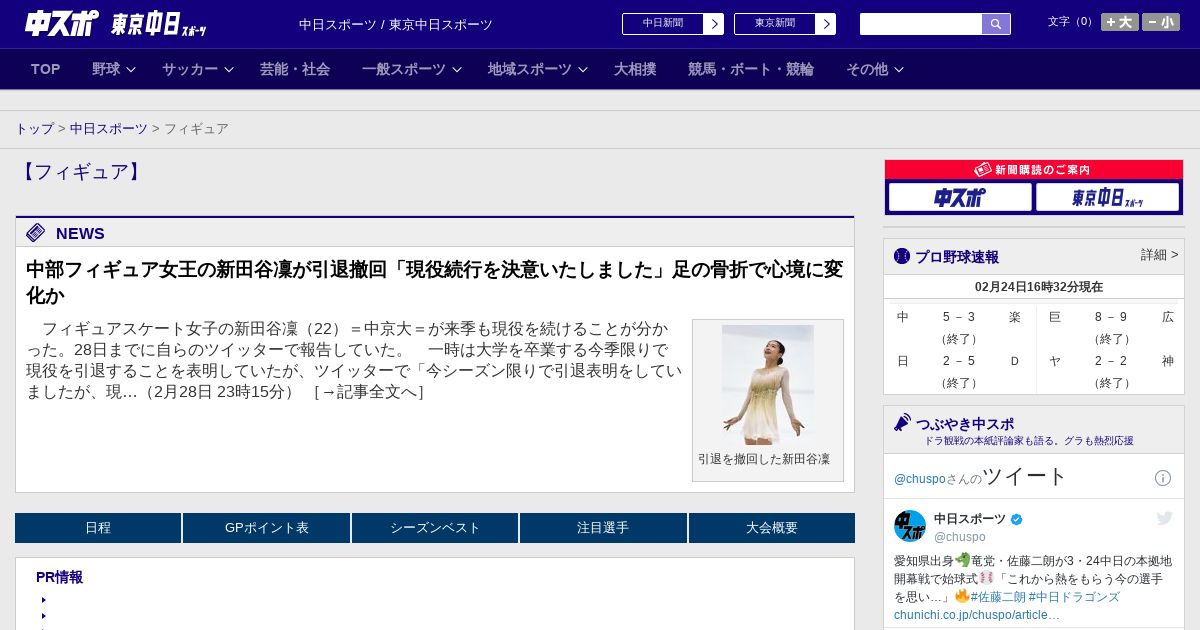Click 中日スポーツ Twitter avatar
Image resolution: width=1200 pixels, height=630 pixels.
[x=910, y=526]
